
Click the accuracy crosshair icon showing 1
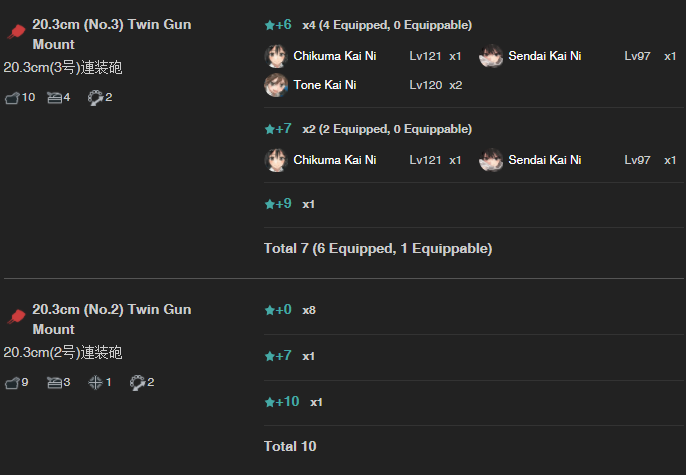95,382
